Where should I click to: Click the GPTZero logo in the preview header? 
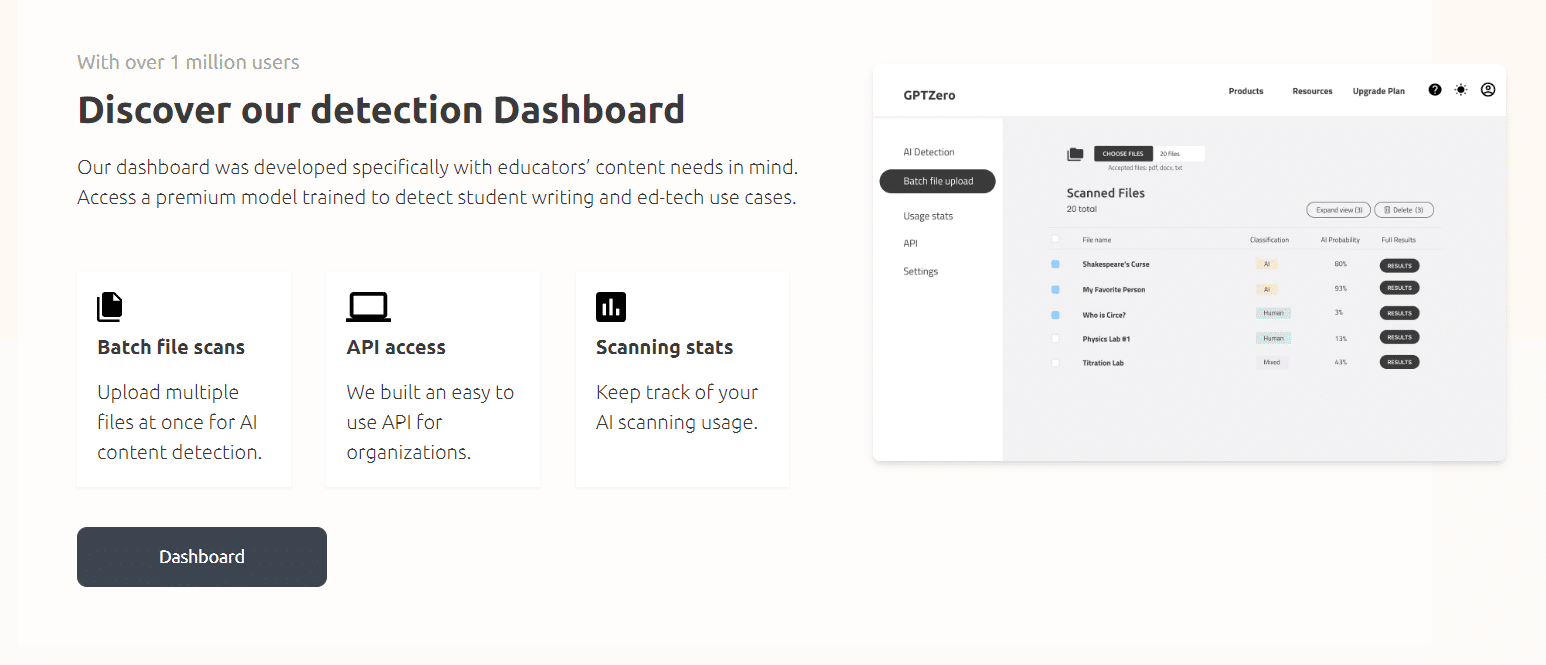click(x=929, y=95)
